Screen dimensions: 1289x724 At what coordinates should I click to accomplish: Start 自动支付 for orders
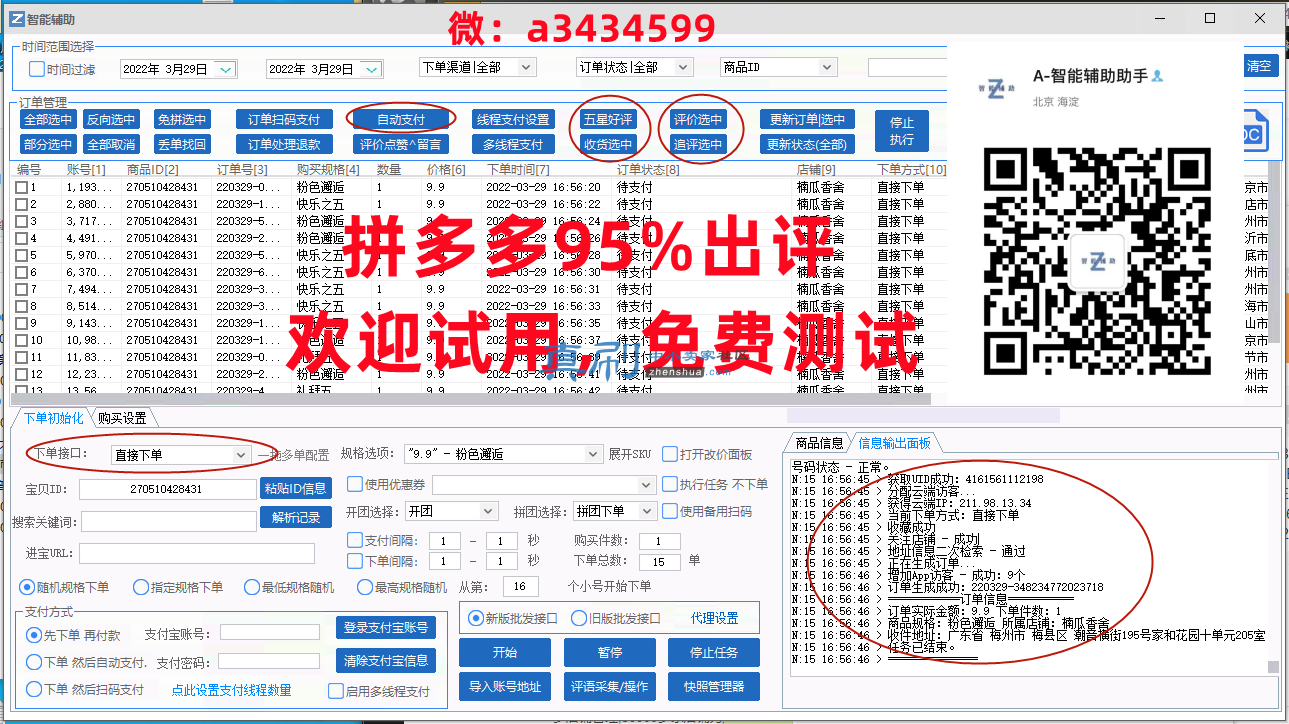pos(401,120)
